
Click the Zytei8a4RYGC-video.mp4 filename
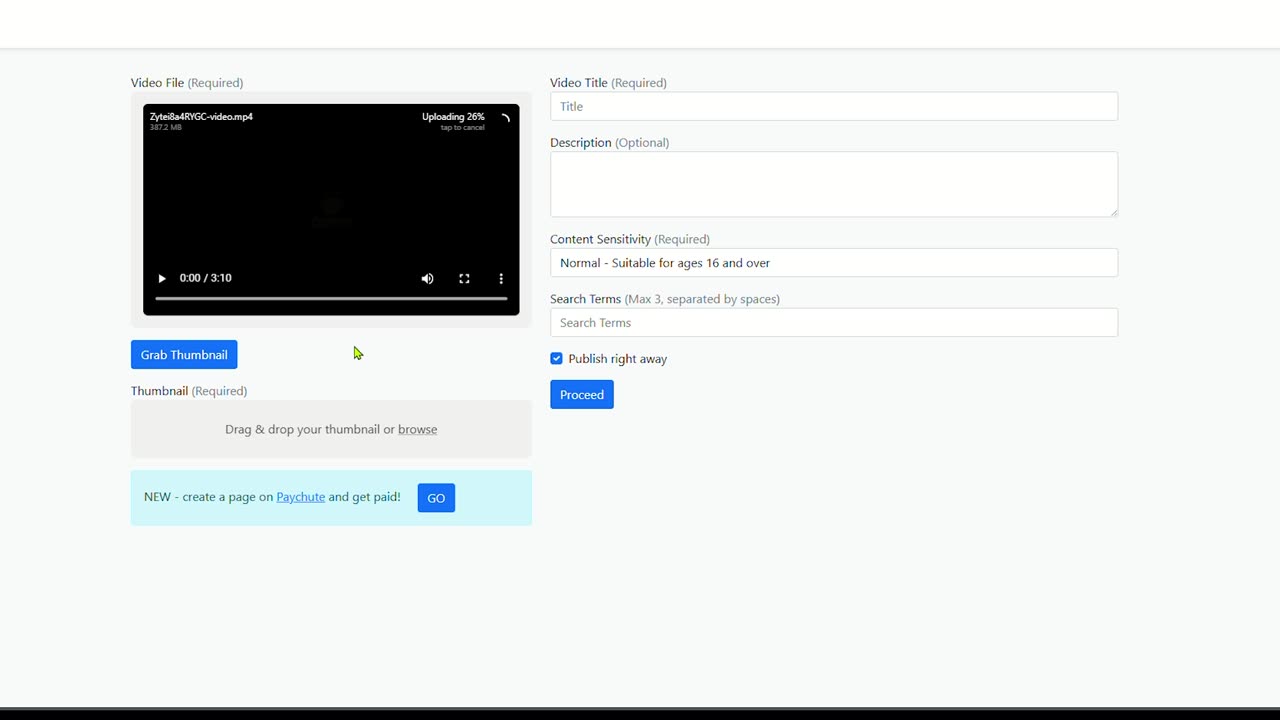[x=201, y=117]
